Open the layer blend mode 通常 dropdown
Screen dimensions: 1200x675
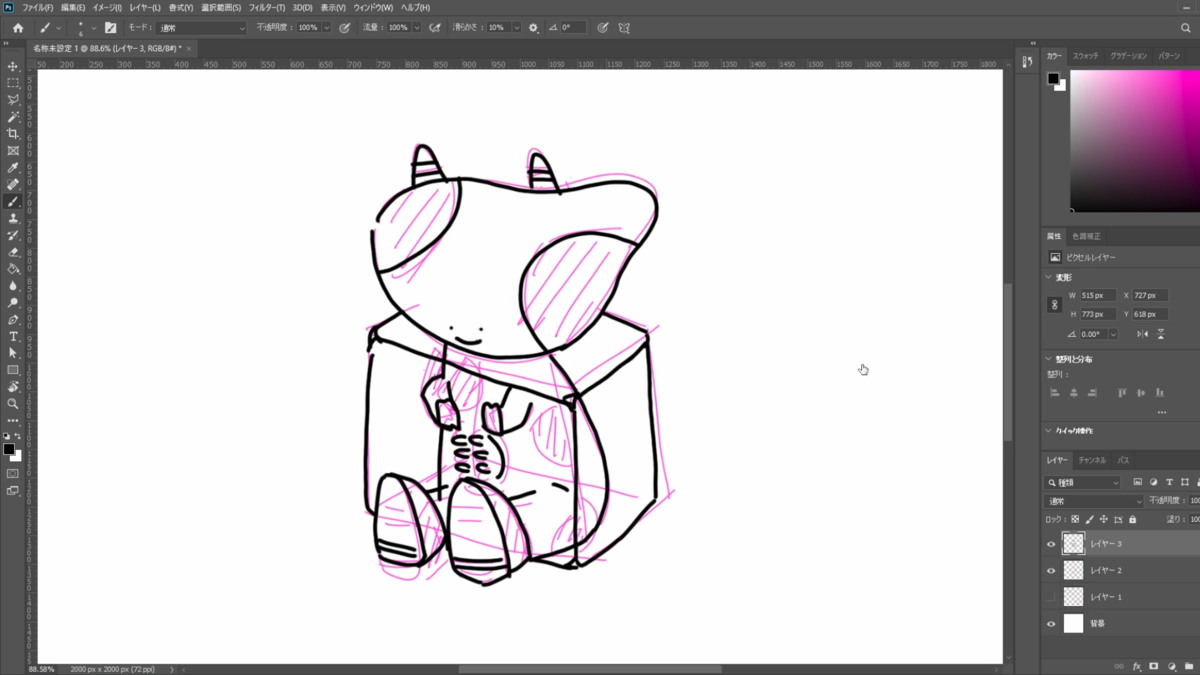pos(1093,501)
